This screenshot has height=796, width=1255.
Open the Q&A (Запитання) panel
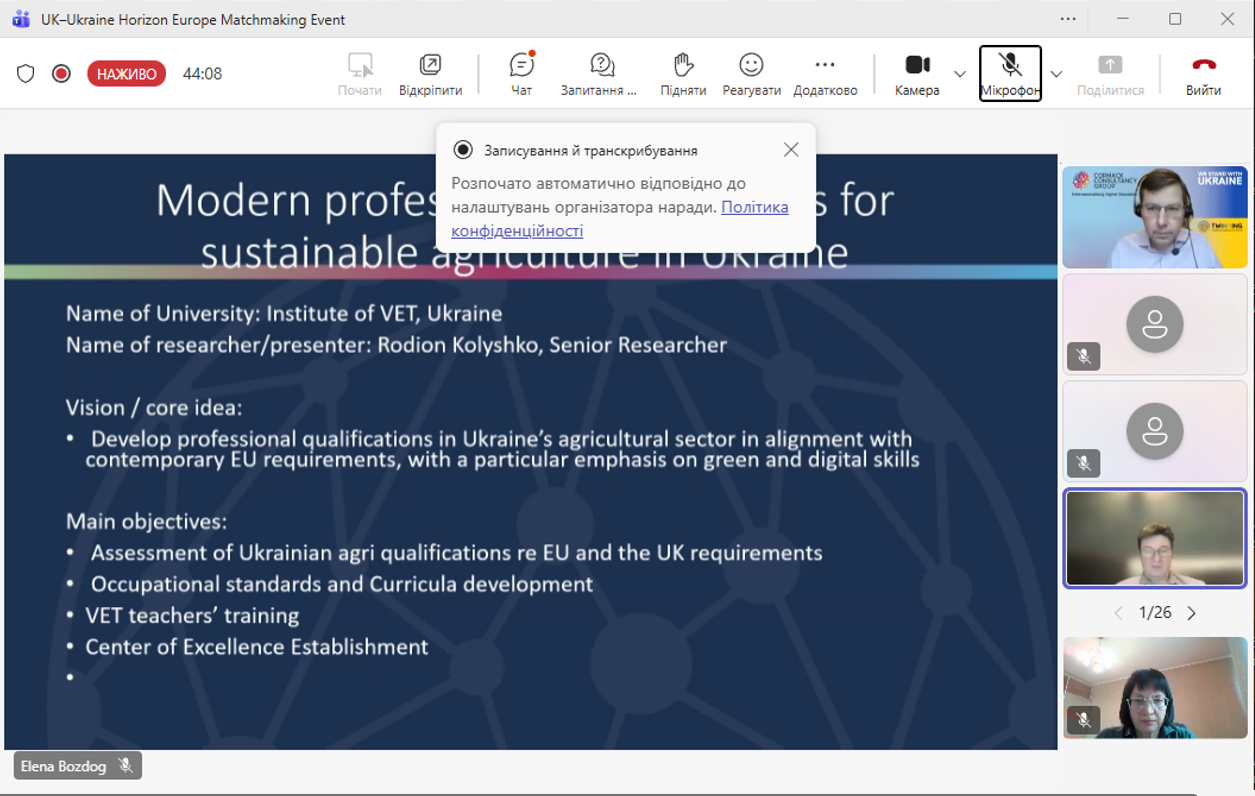(600, 74)
